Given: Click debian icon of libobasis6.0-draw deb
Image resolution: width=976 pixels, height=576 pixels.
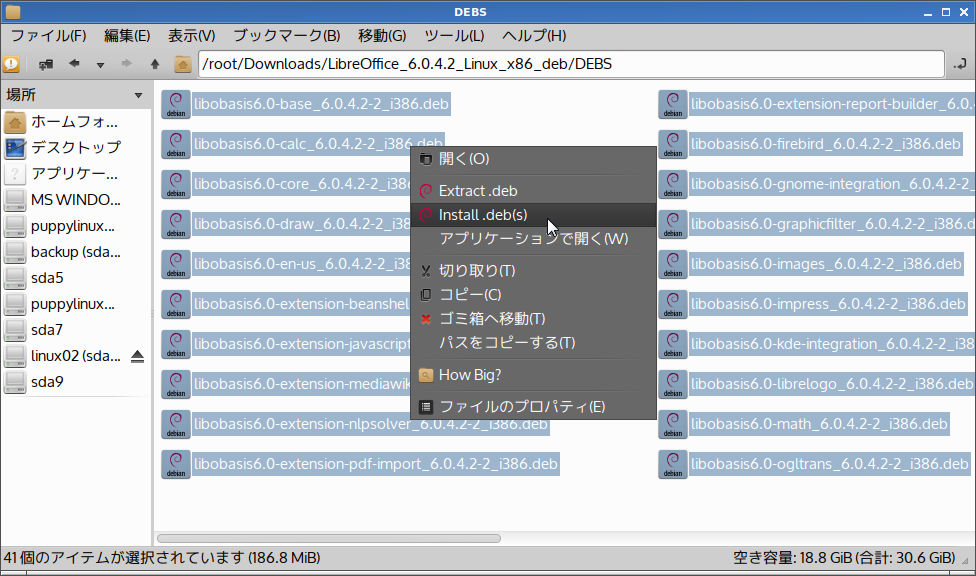Looking at the screenshot, I should pyautogui.click(x=176, y=224).
